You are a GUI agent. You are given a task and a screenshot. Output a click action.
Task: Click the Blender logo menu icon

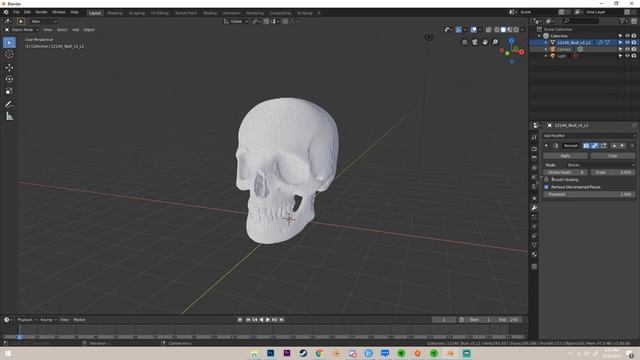pyautogui.click(x=6, y=12)
